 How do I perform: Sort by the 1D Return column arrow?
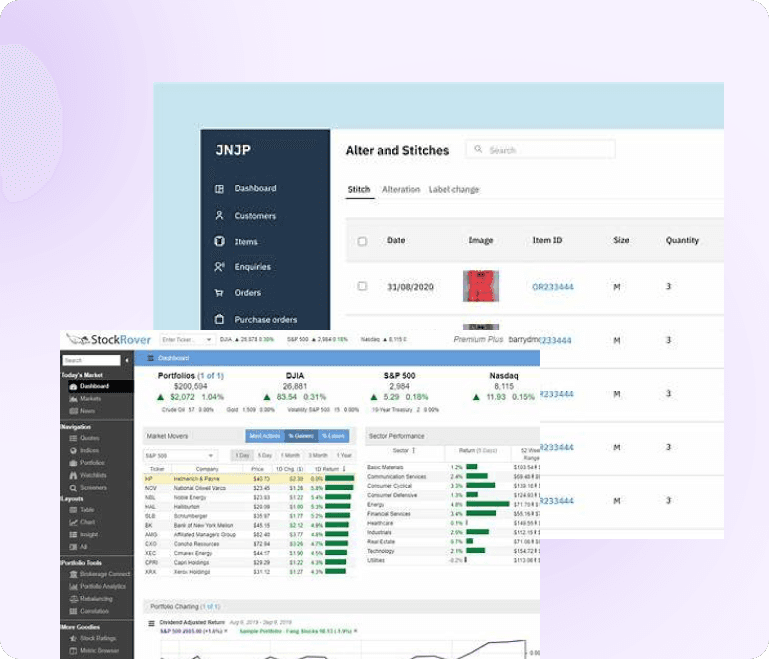pos(344,469)
